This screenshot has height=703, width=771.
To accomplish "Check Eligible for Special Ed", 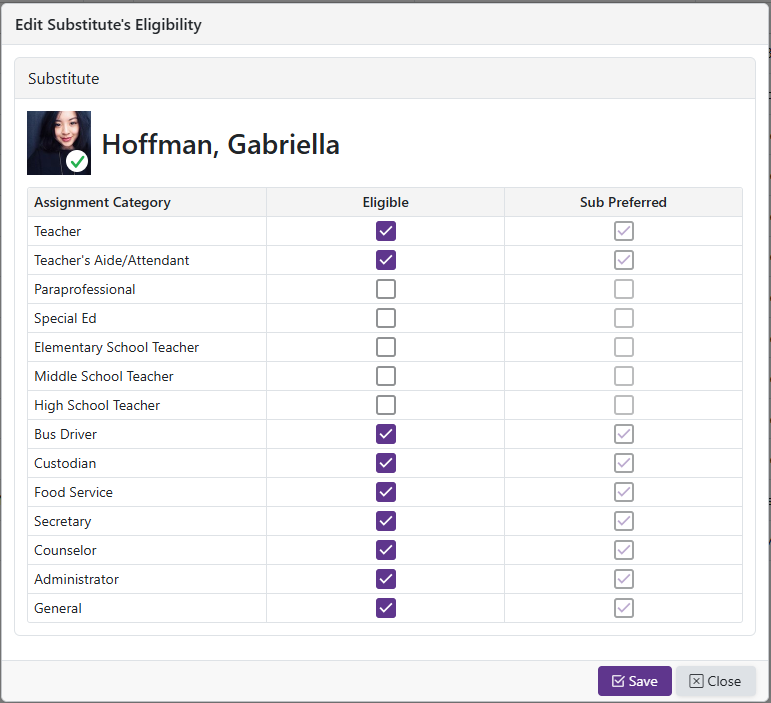I will point(386,318).
